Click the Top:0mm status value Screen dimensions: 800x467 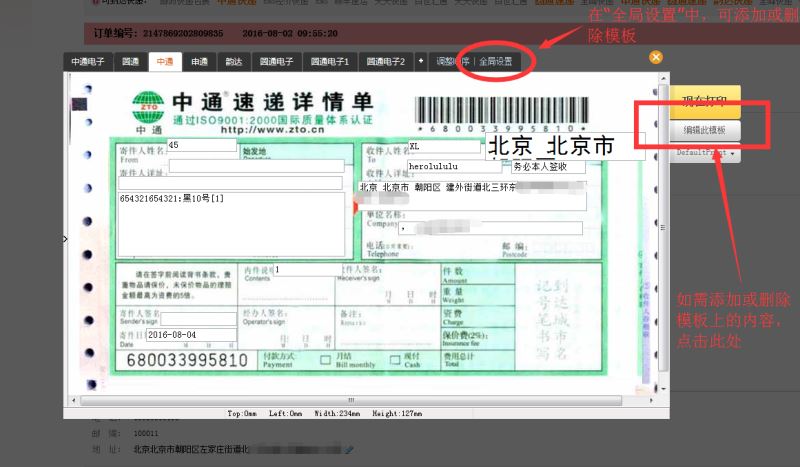[x=242, y=414]
